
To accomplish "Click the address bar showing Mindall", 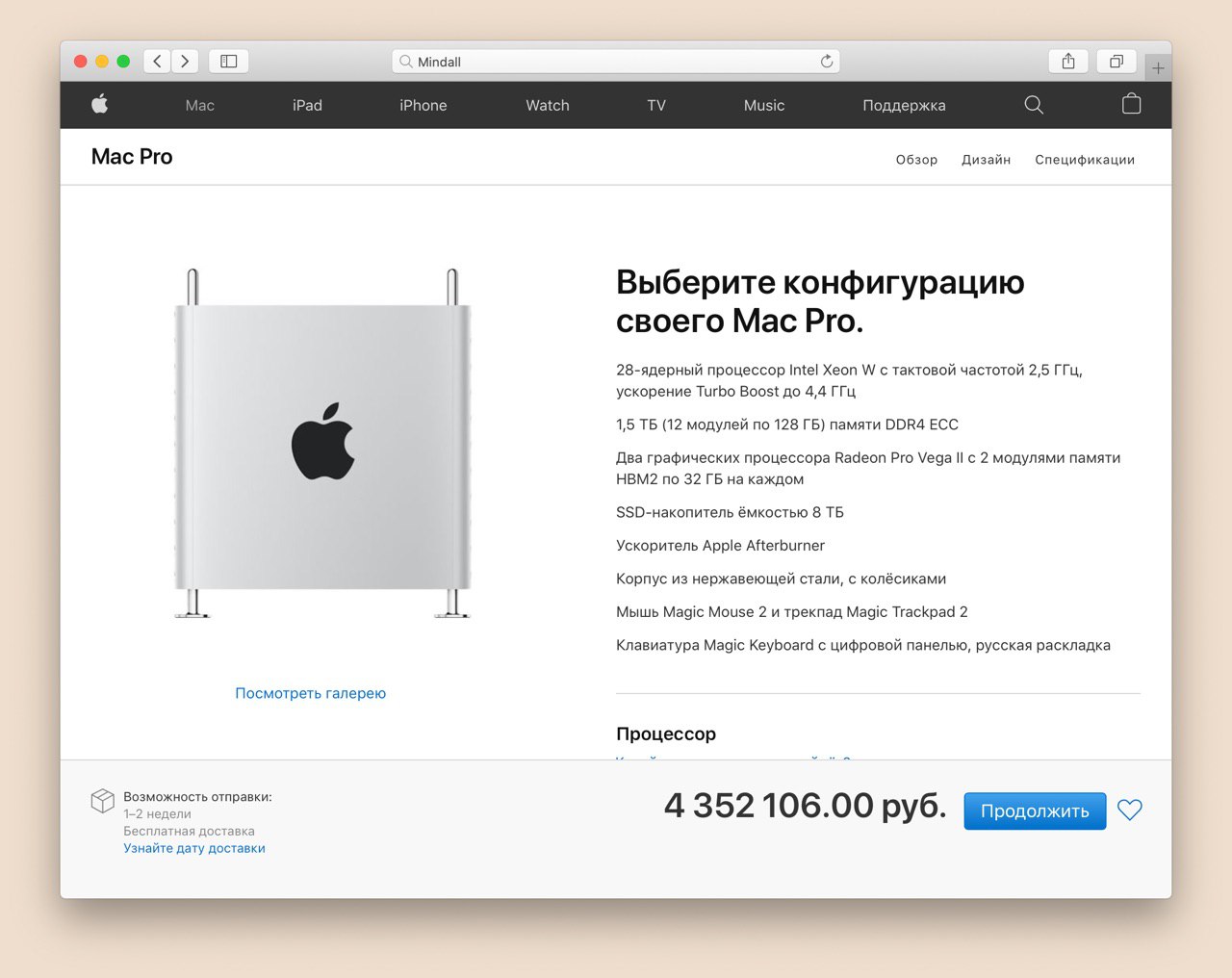I will (616, 62).
